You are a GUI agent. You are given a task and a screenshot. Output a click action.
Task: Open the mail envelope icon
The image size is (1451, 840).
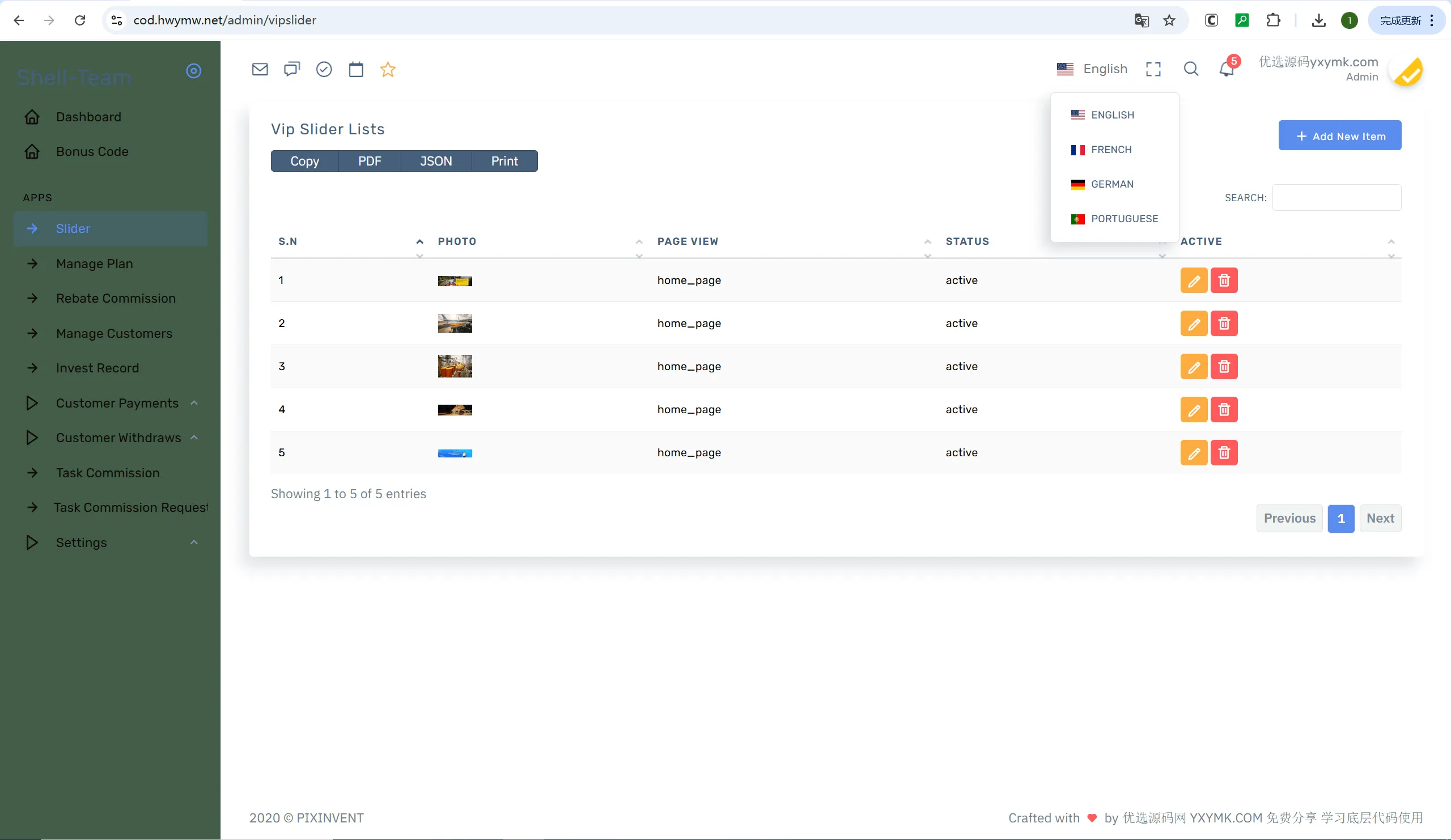pyautogui.click(x=260, y=70)
